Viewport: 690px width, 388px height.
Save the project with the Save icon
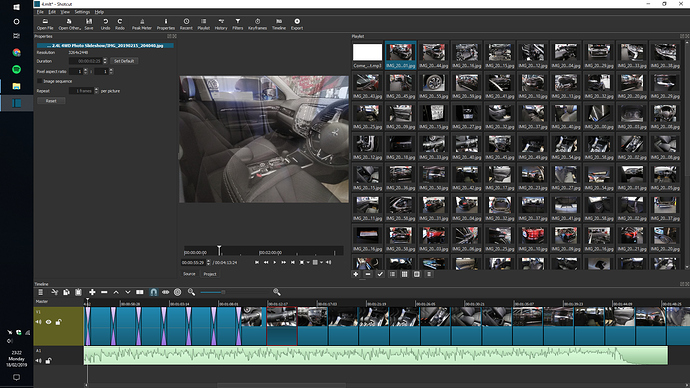pos(89,24)
